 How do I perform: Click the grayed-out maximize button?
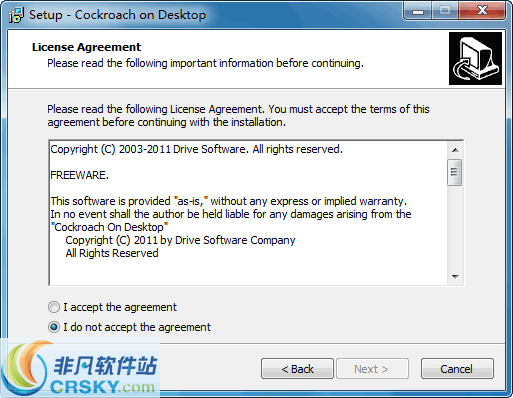point(445,11)
